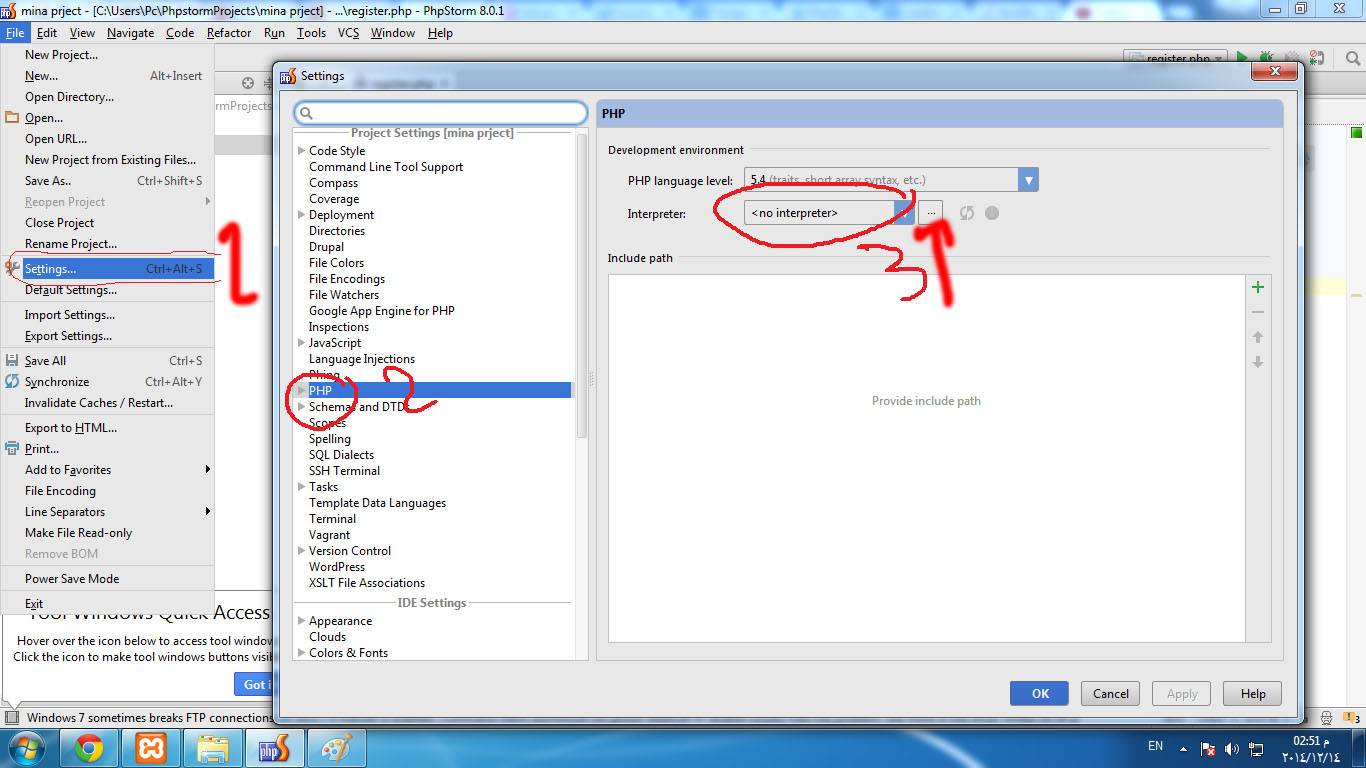Select the Directories settings item
Viewport: 1366px width, 768px height.
click(x=337, y=231)
